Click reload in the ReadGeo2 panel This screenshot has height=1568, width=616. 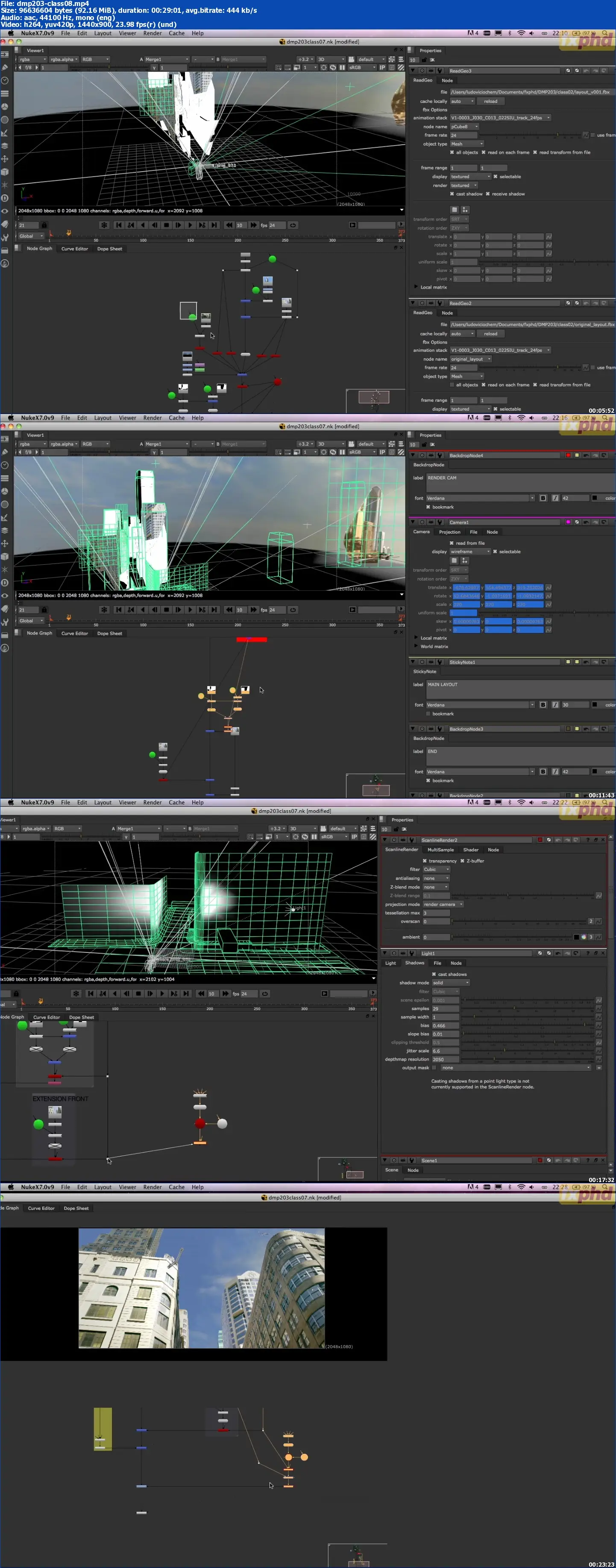(x=490, y=334)
